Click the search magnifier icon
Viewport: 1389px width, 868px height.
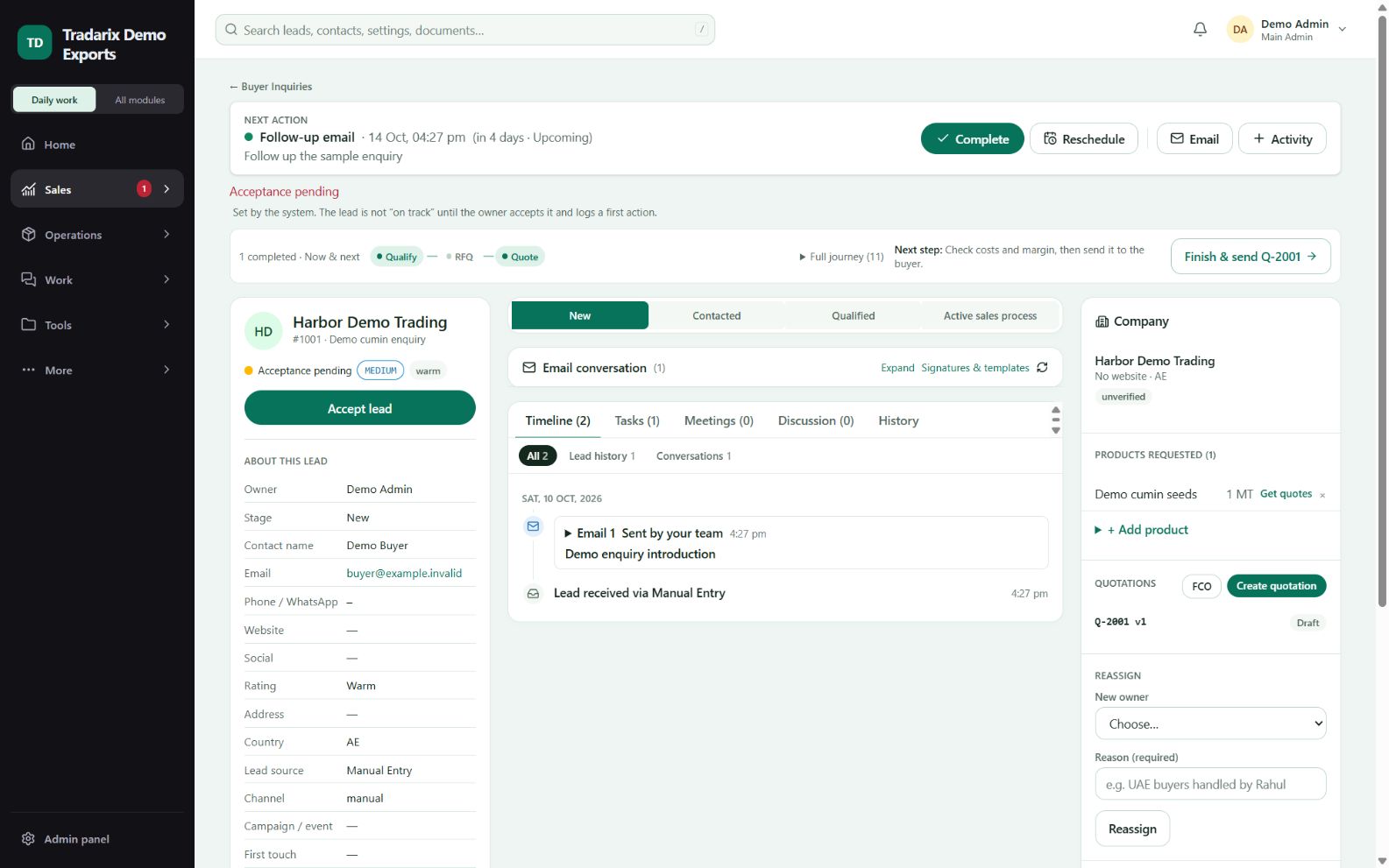(x=231, y=30)
